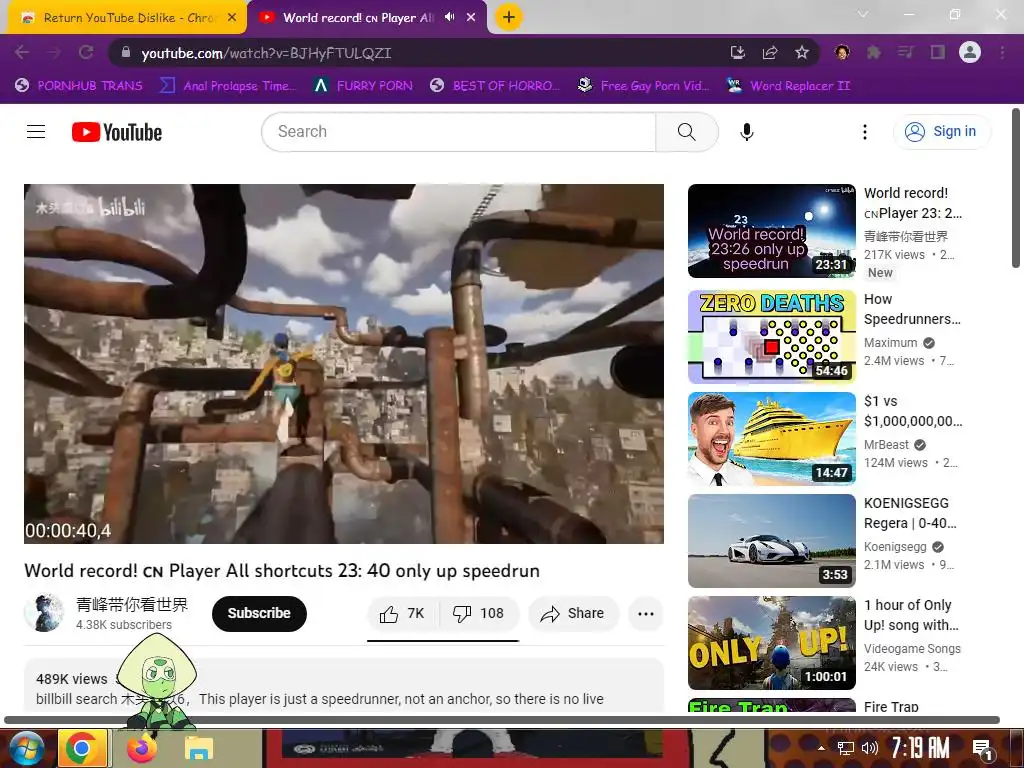
Task: Expand the tab search chevron
Action: [x=863, y=14]
